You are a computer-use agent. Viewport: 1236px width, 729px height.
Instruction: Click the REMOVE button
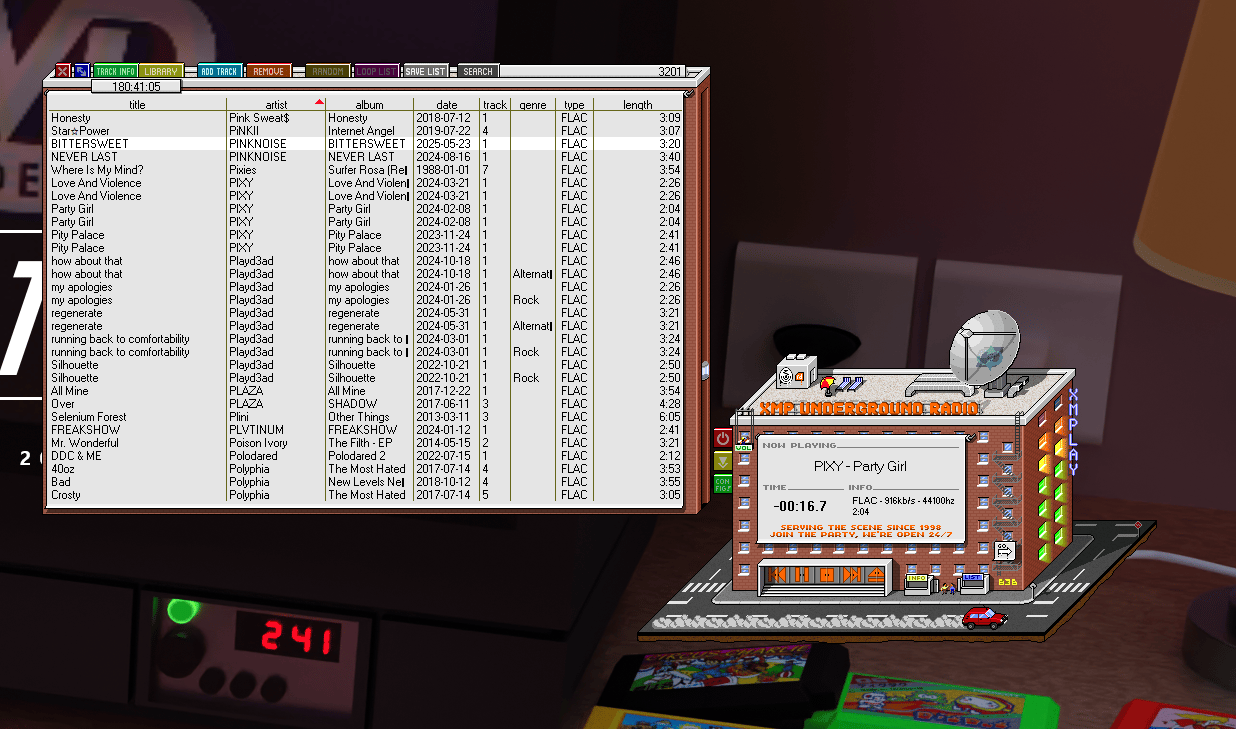point(268,72)
